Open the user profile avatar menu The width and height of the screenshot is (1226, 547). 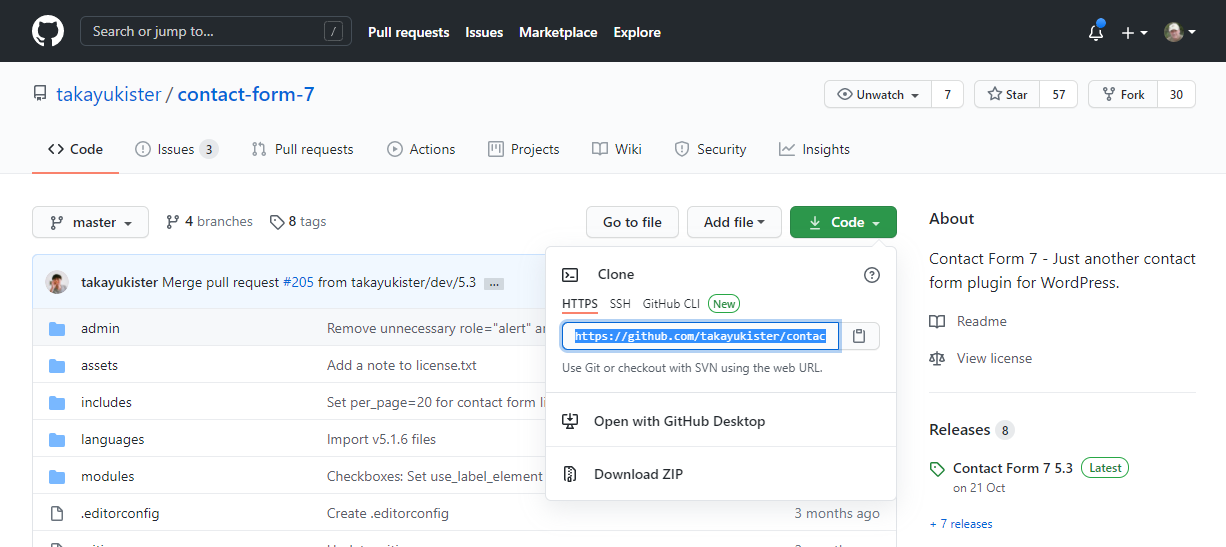1178,33
